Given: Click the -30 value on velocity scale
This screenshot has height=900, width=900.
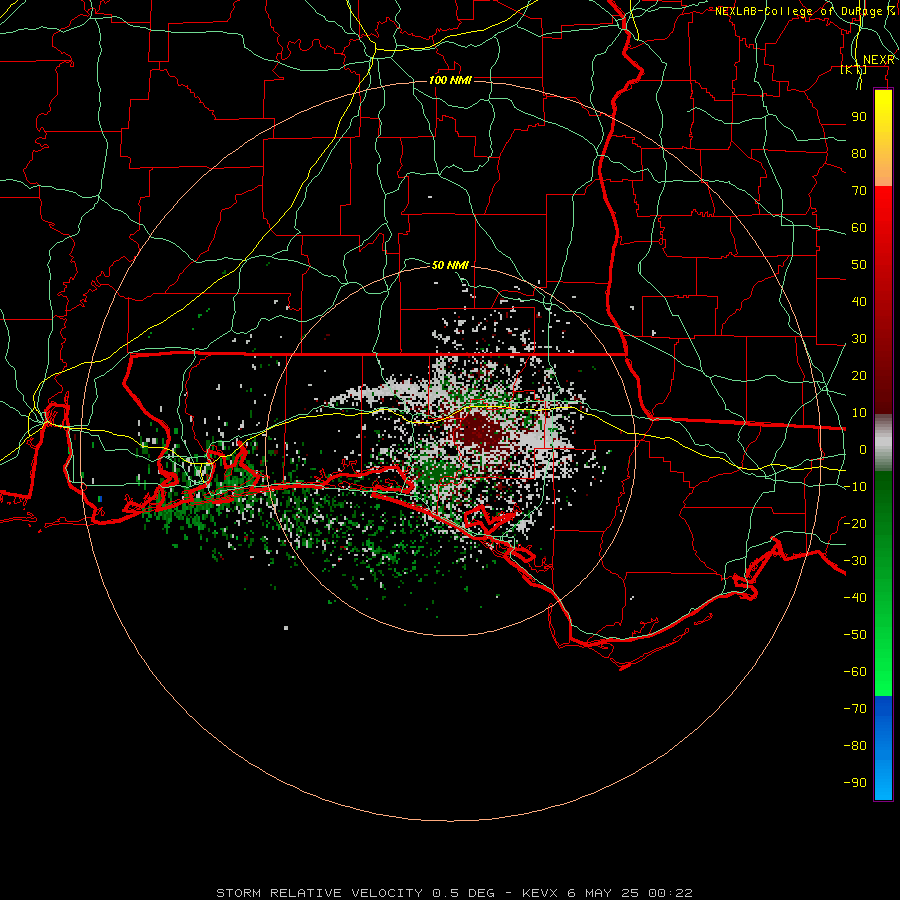Looking at the screenshot, I should click(x=855, y=561).
